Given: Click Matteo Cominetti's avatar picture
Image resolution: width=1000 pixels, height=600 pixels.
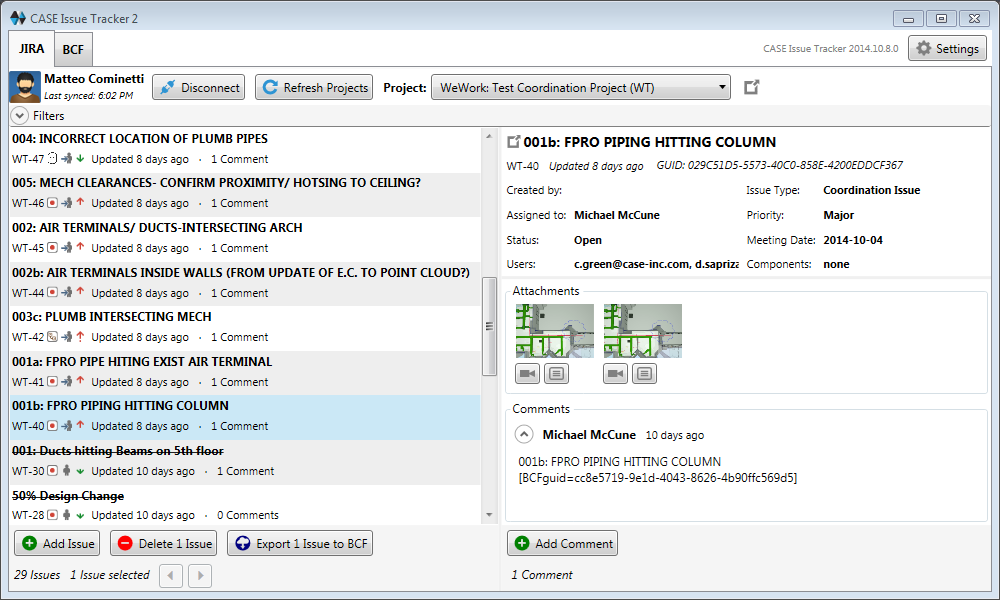Looking at the screenshot, I should tap(25, 87).
